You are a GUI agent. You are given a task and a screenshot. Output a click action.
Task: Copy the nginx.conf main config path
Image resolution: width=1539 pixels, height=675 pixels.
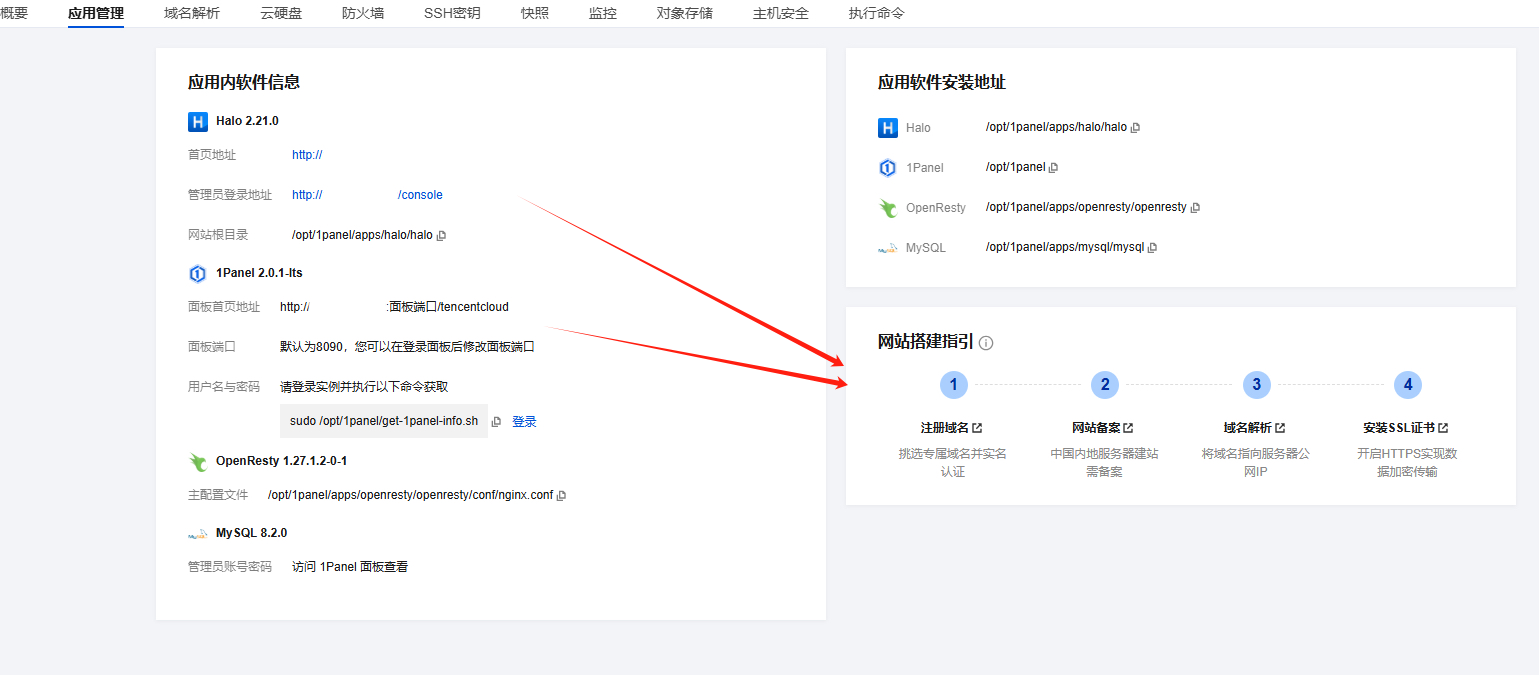point(561,496)
